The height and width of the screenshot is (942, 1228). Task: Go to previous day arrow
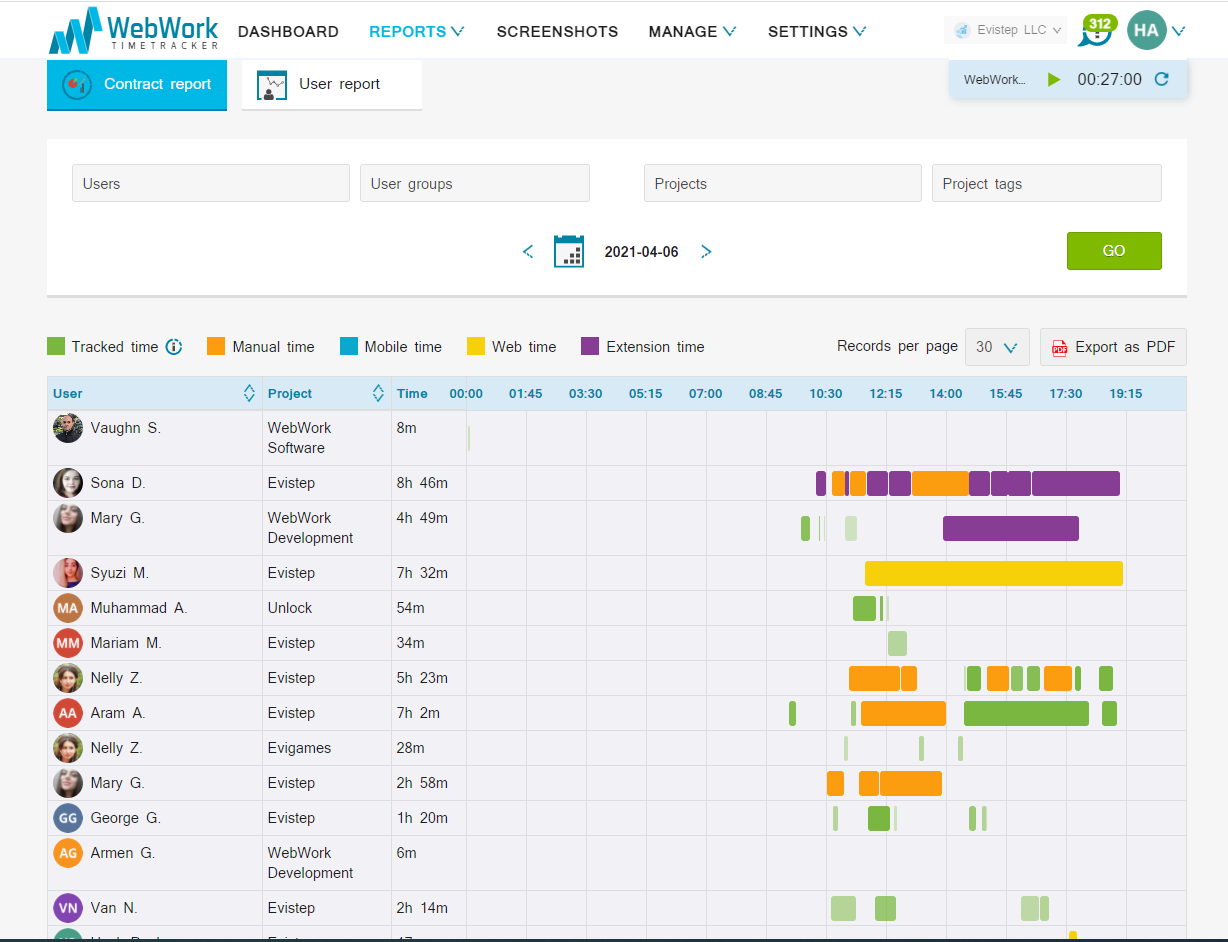528,252
